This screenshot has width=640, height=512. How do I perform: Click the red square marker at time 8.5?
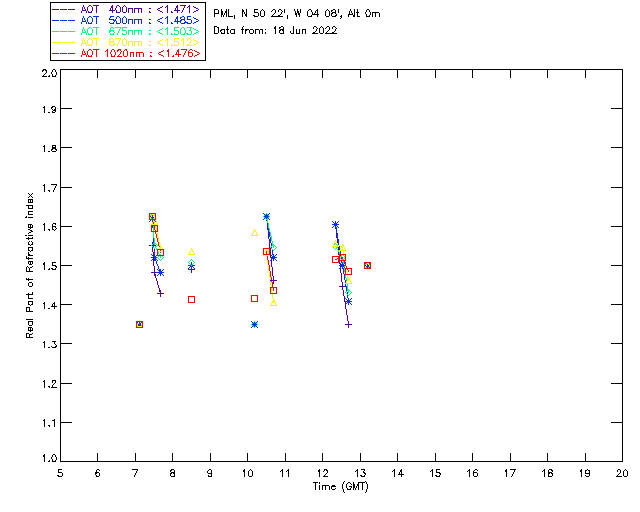tap(191, 300)
